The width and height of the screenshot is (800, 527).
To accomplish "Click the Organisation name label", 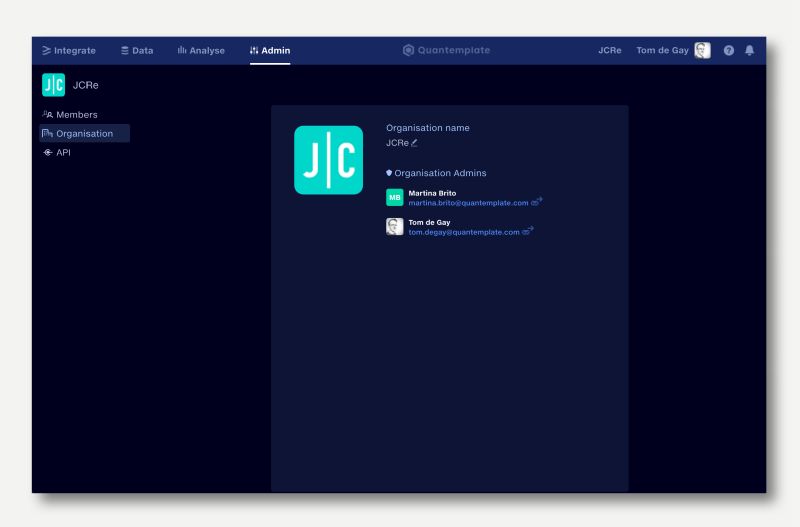I will point(428,128).
